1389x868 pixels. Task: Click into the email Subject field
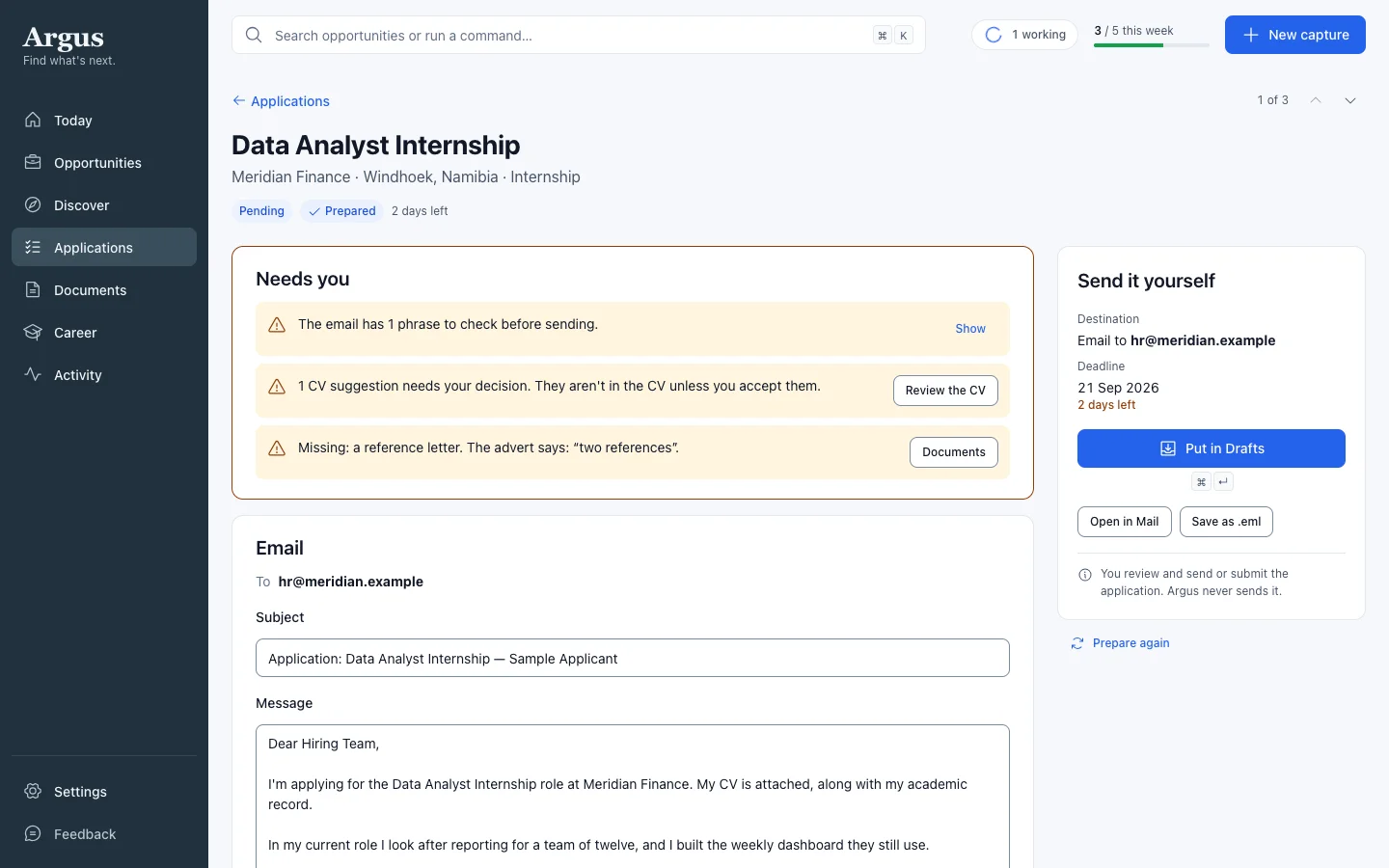[x=633, y=658]
